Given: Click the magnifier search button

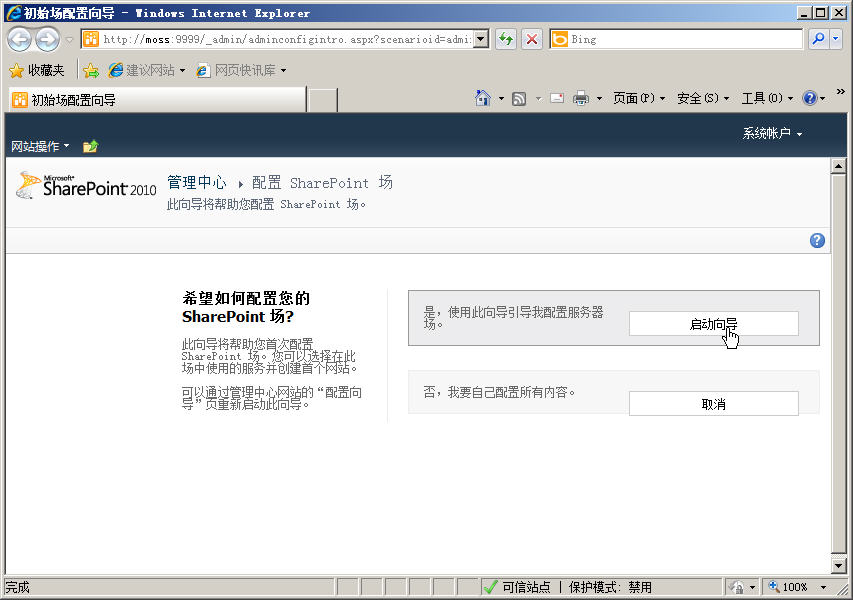Looking at the screenshot, I should 818,39.
